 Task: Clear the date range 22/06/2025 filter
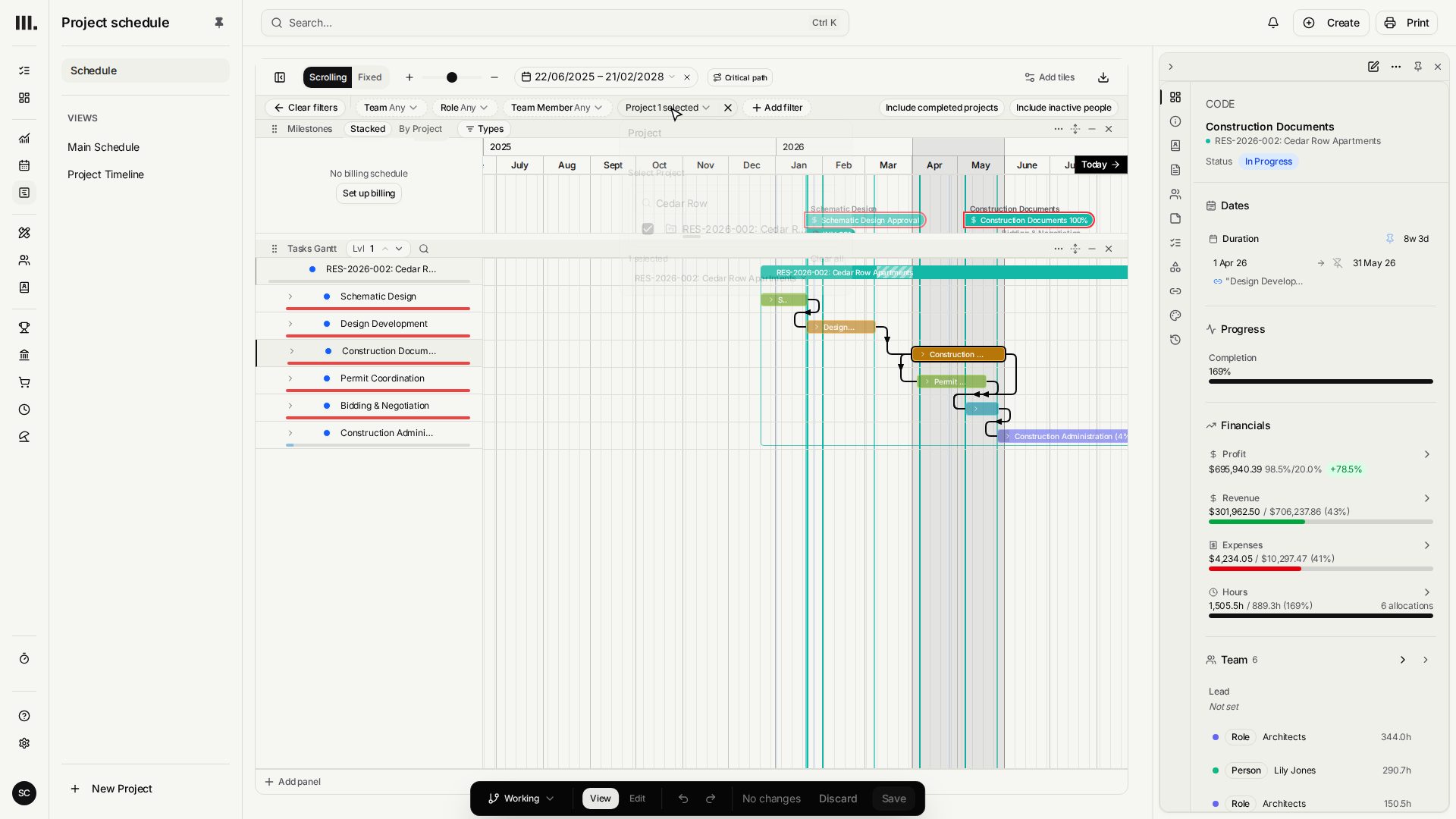[687, 77]
